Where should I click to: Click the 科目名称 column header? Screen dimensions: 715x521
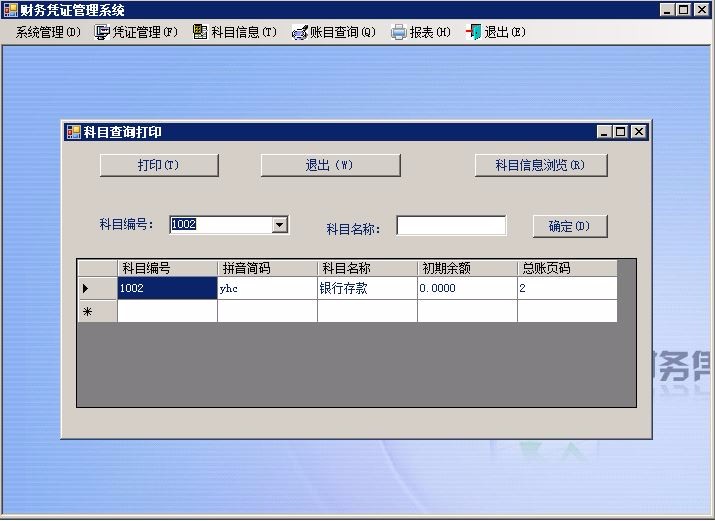click(x=367, y=268)
